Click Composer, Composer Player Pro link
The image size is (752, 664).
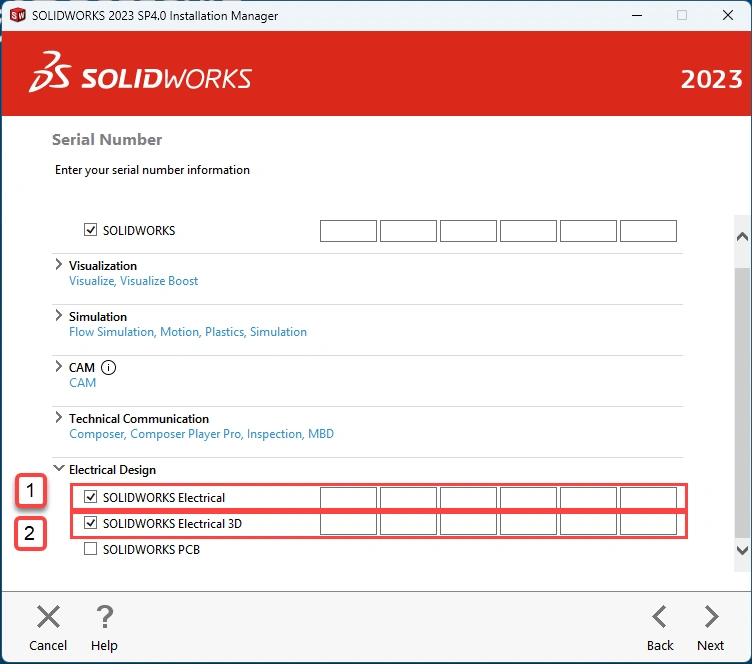tap(201, 434)
